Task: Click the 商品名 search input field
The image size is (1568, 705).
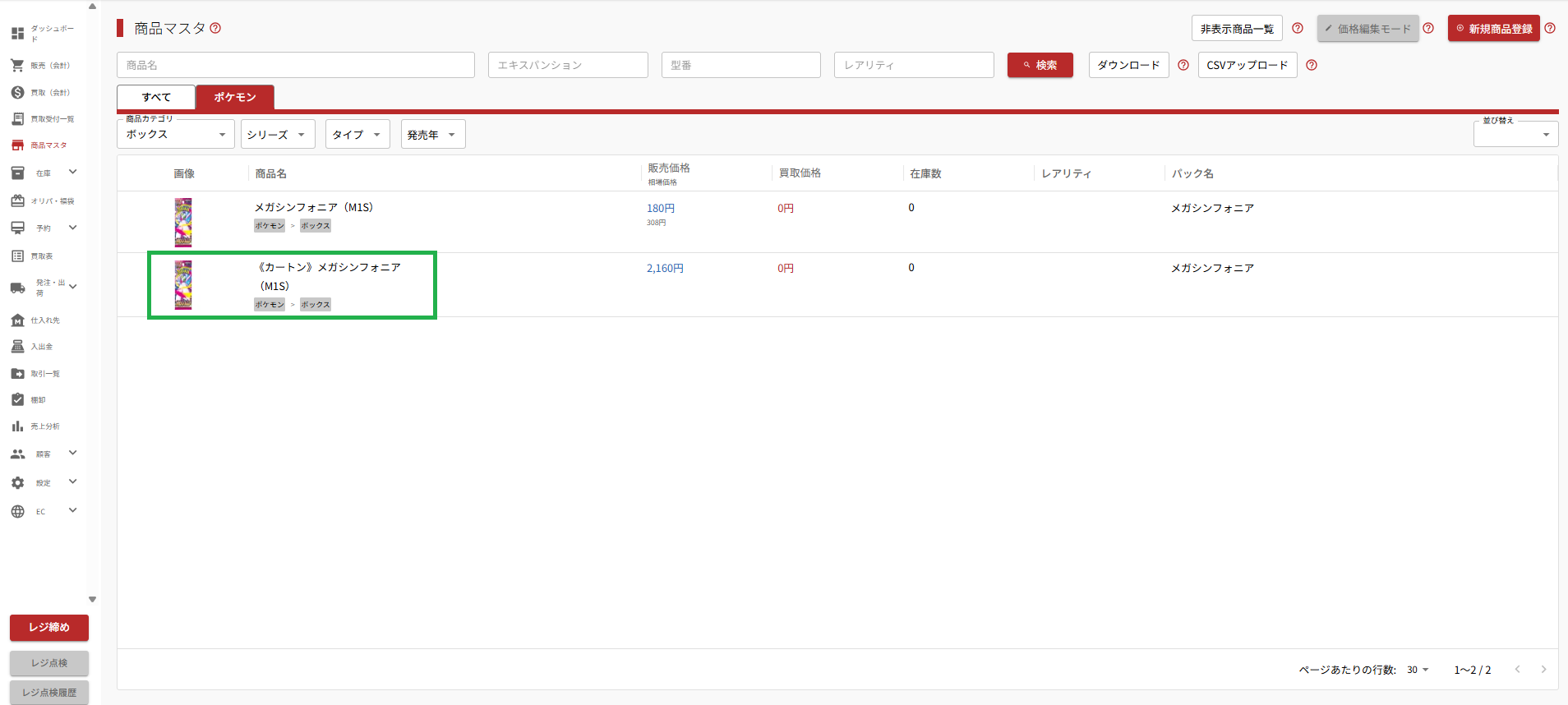Action: [x=296, y=65]
